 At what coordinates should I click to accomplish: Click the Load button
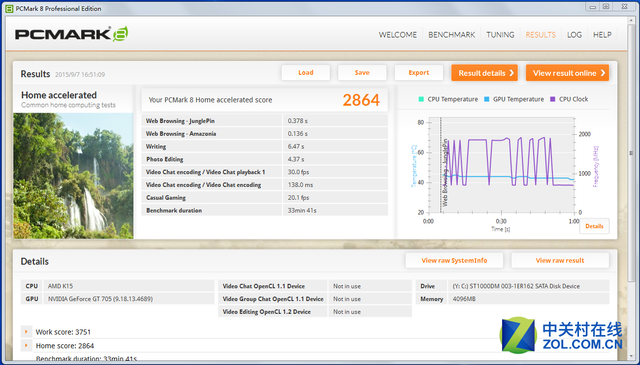click(x=306, y=73)
